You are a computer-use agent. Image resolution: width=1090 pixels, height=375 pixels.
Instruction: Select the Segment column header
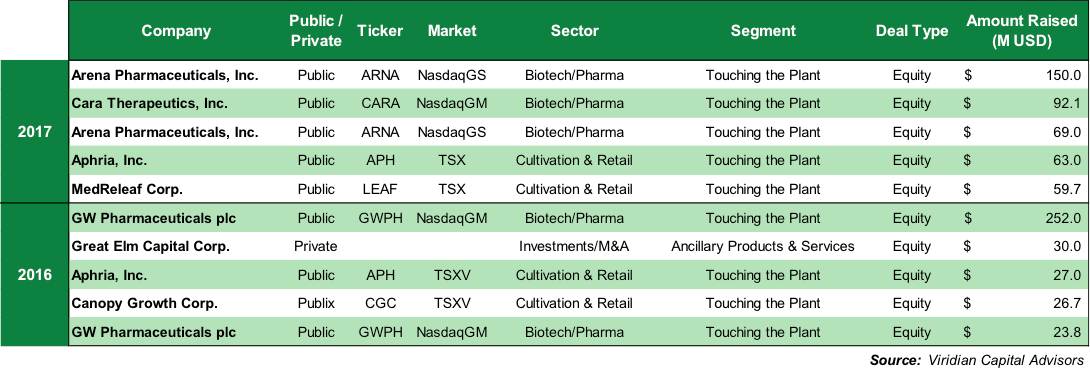tap(763, 31)
